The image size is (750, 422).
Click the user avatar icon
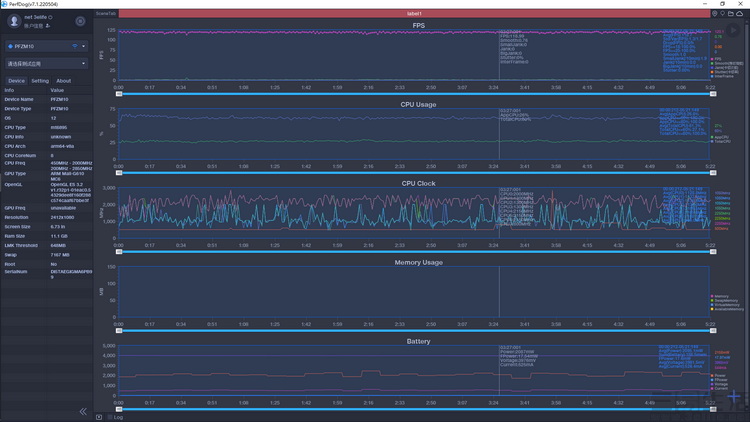(14, 21)
